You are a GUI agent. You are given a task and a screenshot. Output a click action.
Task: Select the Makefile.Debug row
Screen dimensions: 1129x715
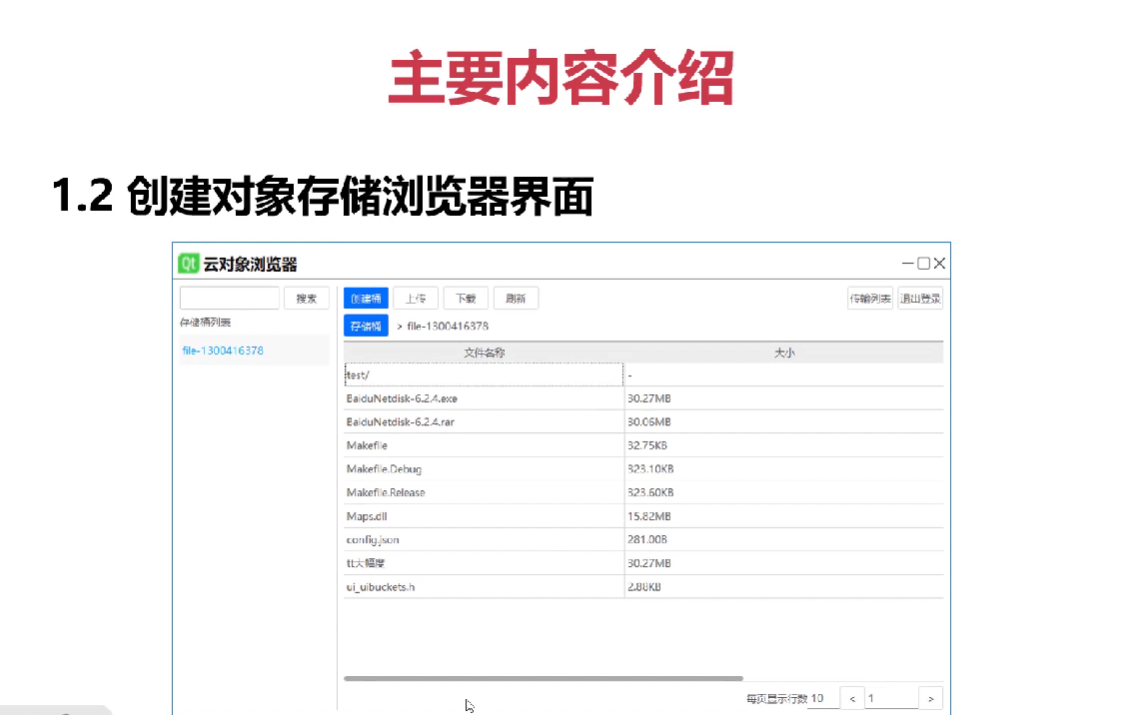click(x=644, y=469)
